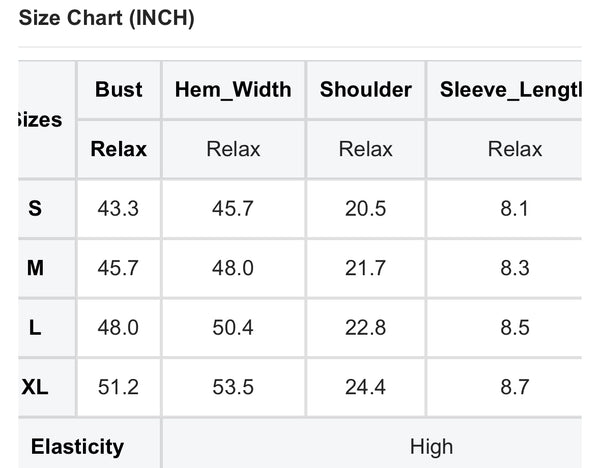
Task: Select the Shoulder column header
Action: coord(366,89)
